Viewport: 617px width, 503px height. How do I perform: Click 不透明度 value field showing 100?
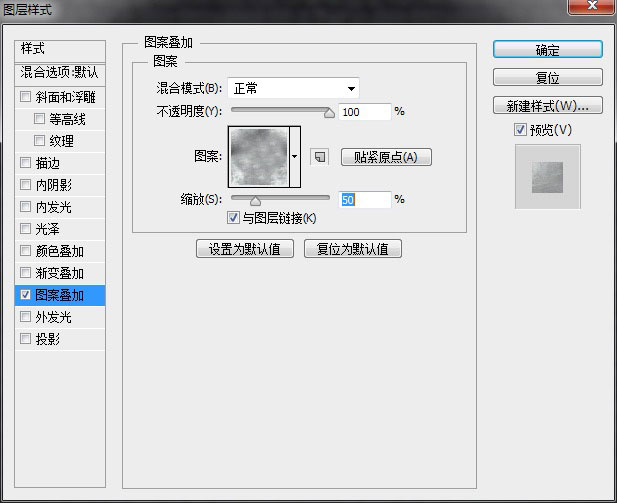coord(364,112)
